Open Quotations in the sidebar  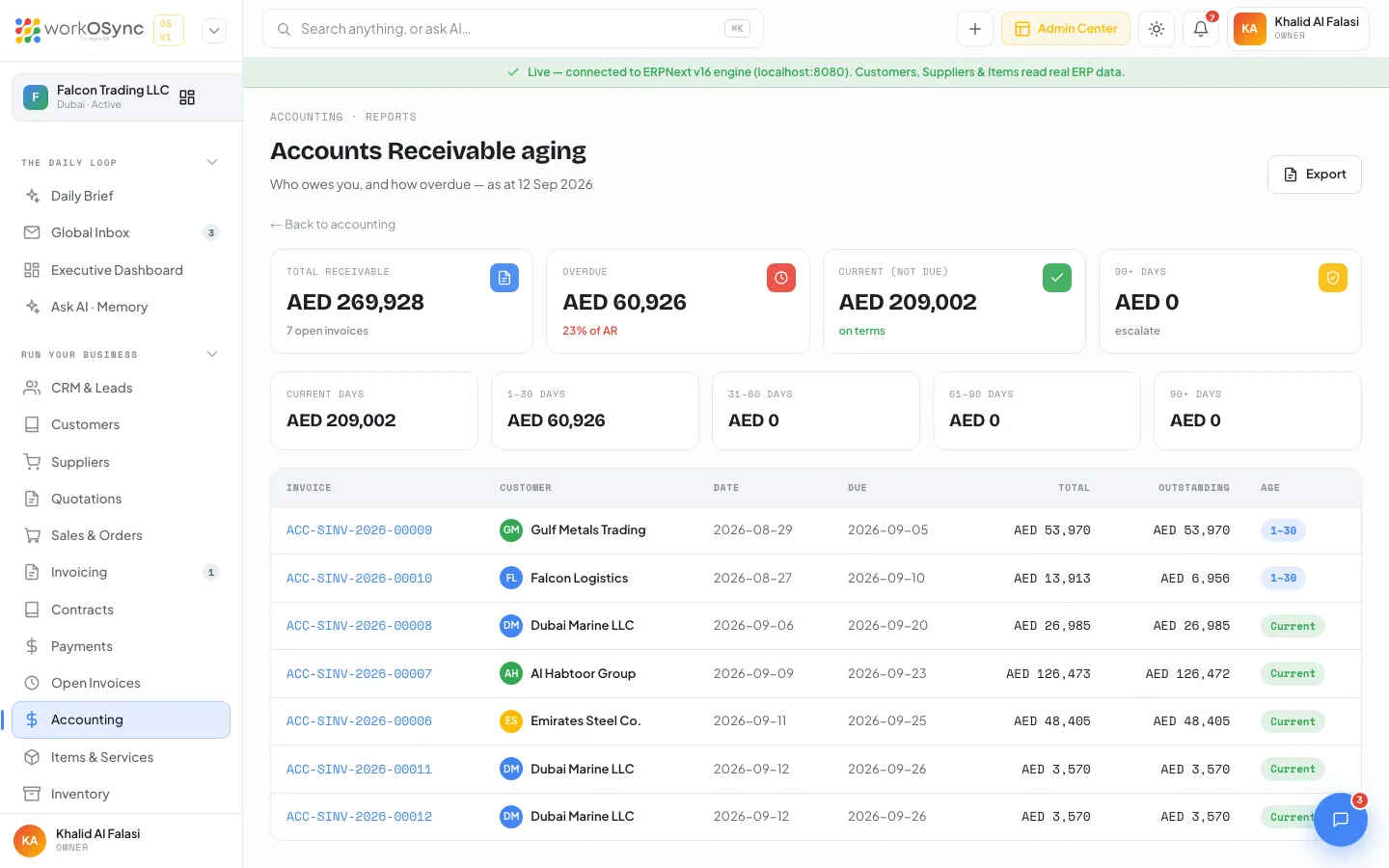[x=122, y=499]
